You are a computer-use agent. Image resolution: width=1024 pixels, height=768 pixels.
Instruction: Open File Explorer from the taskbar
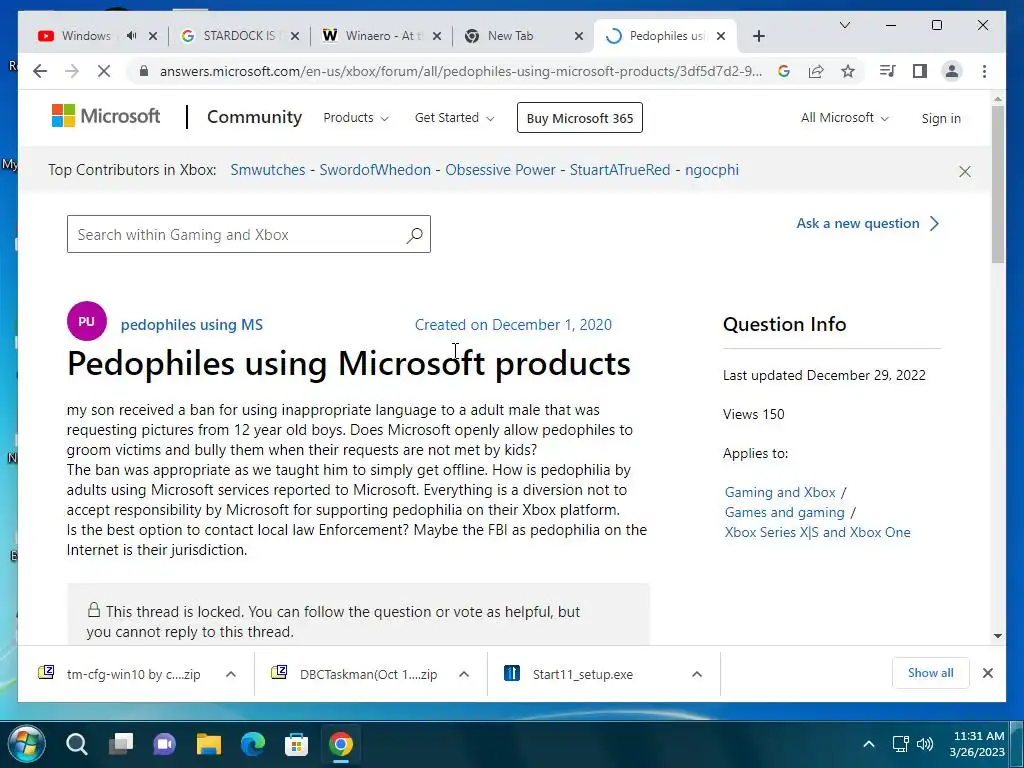pos(209,744)
